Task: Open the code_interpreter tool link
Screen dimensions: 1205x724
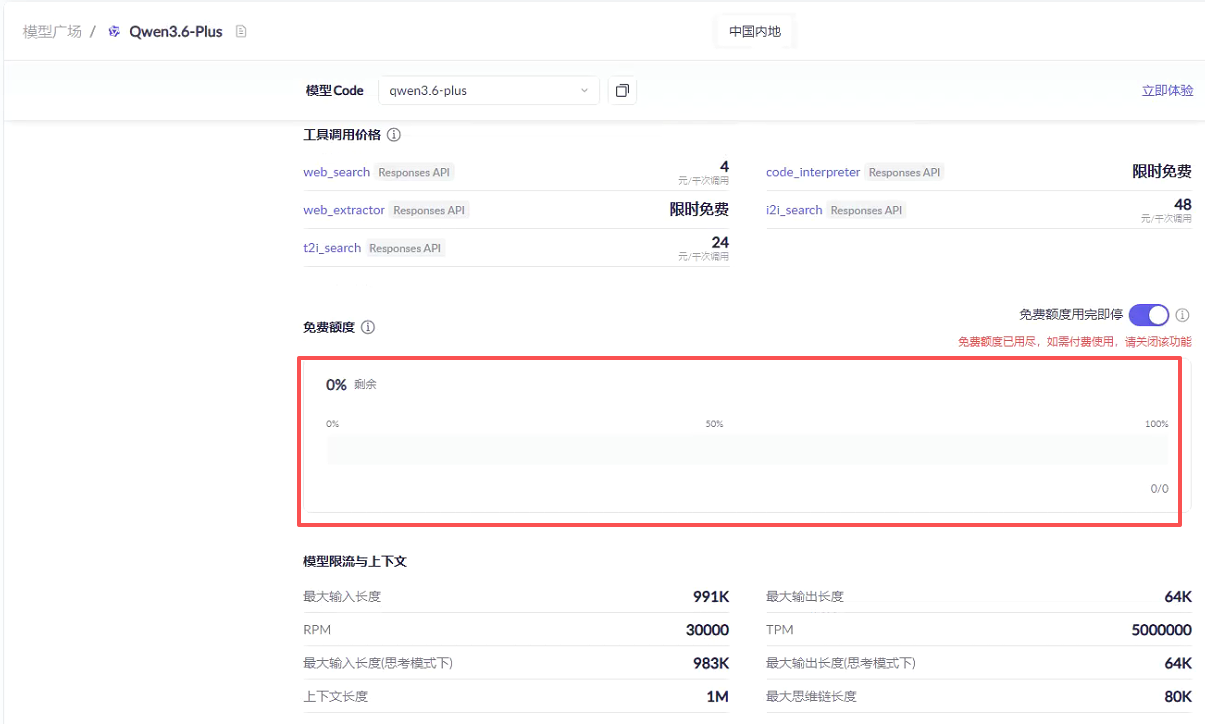Action: (813, 172)
